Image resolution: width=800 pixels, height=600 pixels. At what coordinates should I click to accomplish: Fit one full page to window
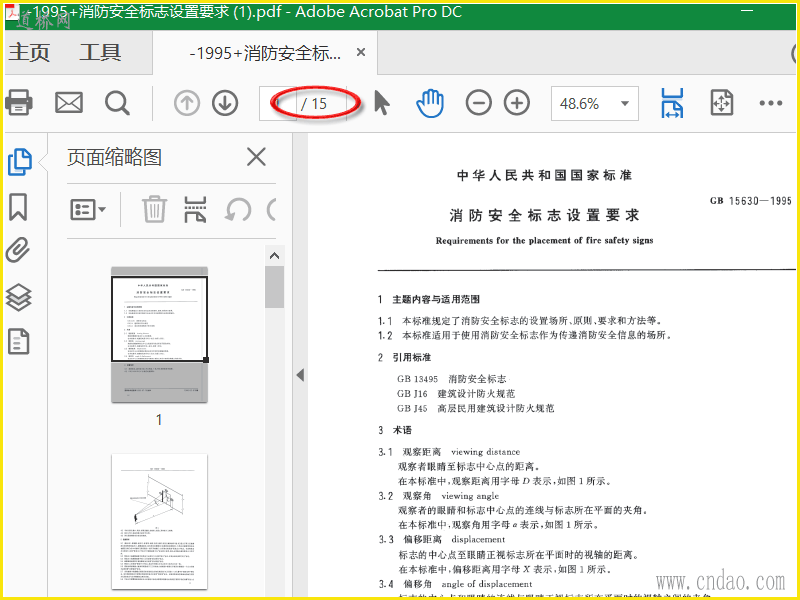722,103
